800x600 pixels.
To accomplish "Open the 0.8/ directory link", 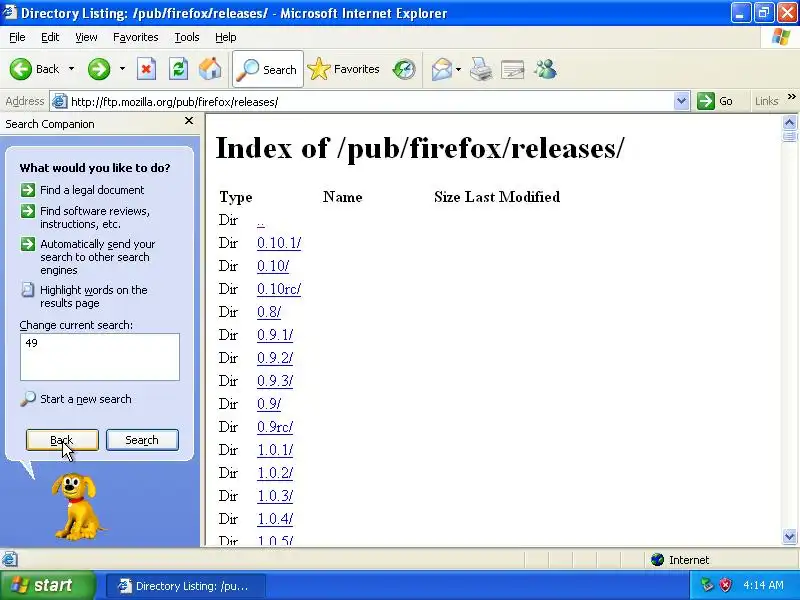I will click(x=269, y=312).
